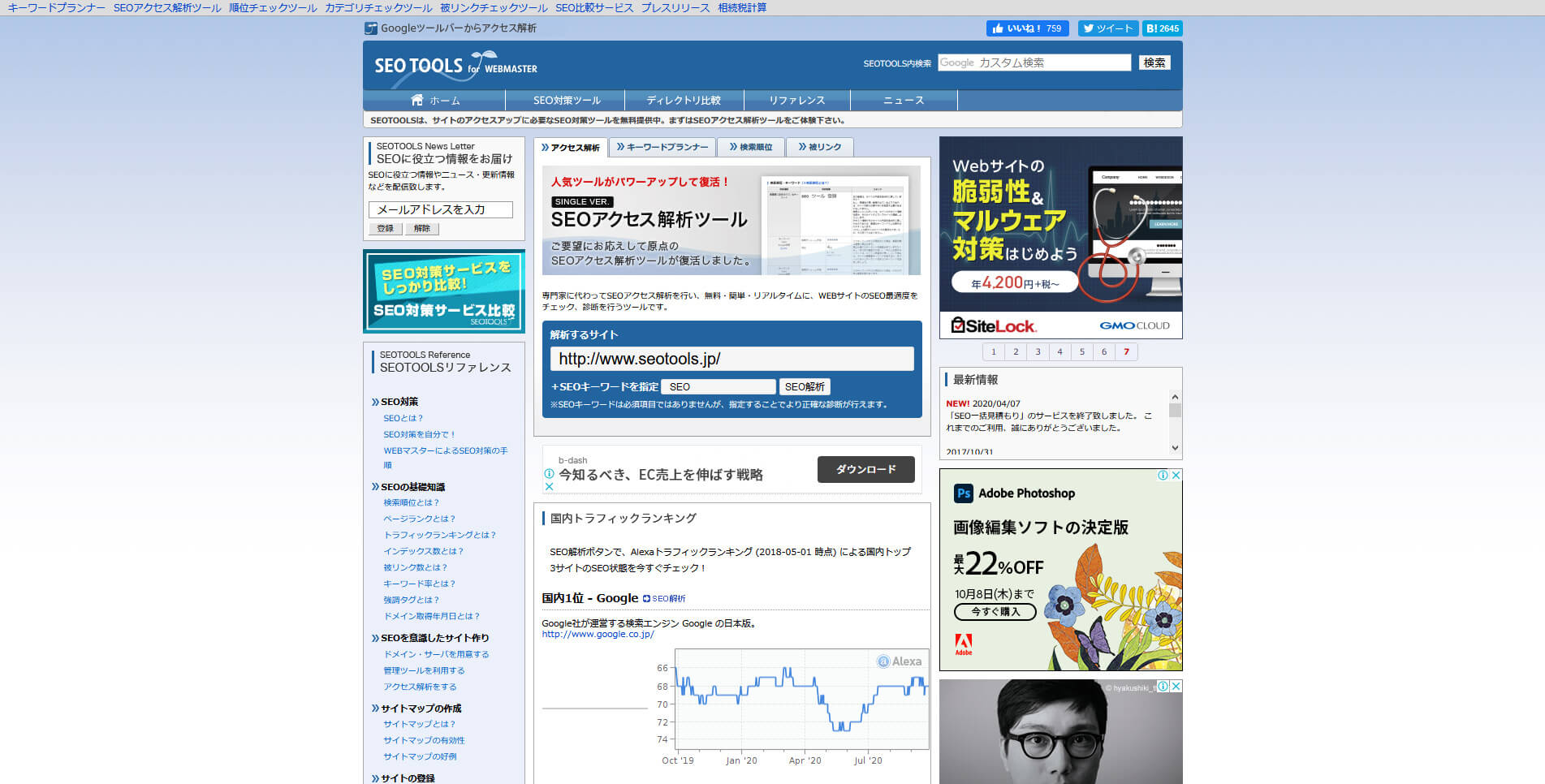This screenshot has height=784, width=1545.
Task: Open キーワード率とは？ link
Action: click(x=420, y=584)
